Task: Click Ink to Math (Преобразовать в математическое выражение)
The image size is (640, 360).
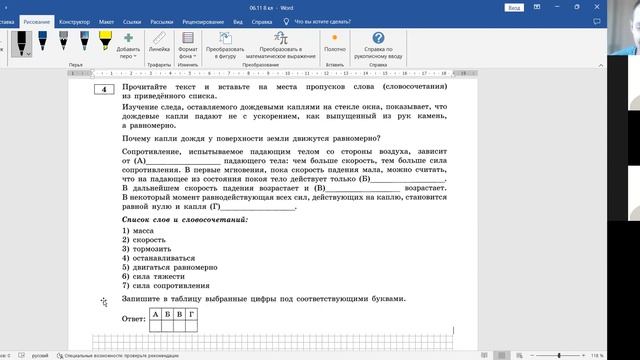Action: click(281, 46)
